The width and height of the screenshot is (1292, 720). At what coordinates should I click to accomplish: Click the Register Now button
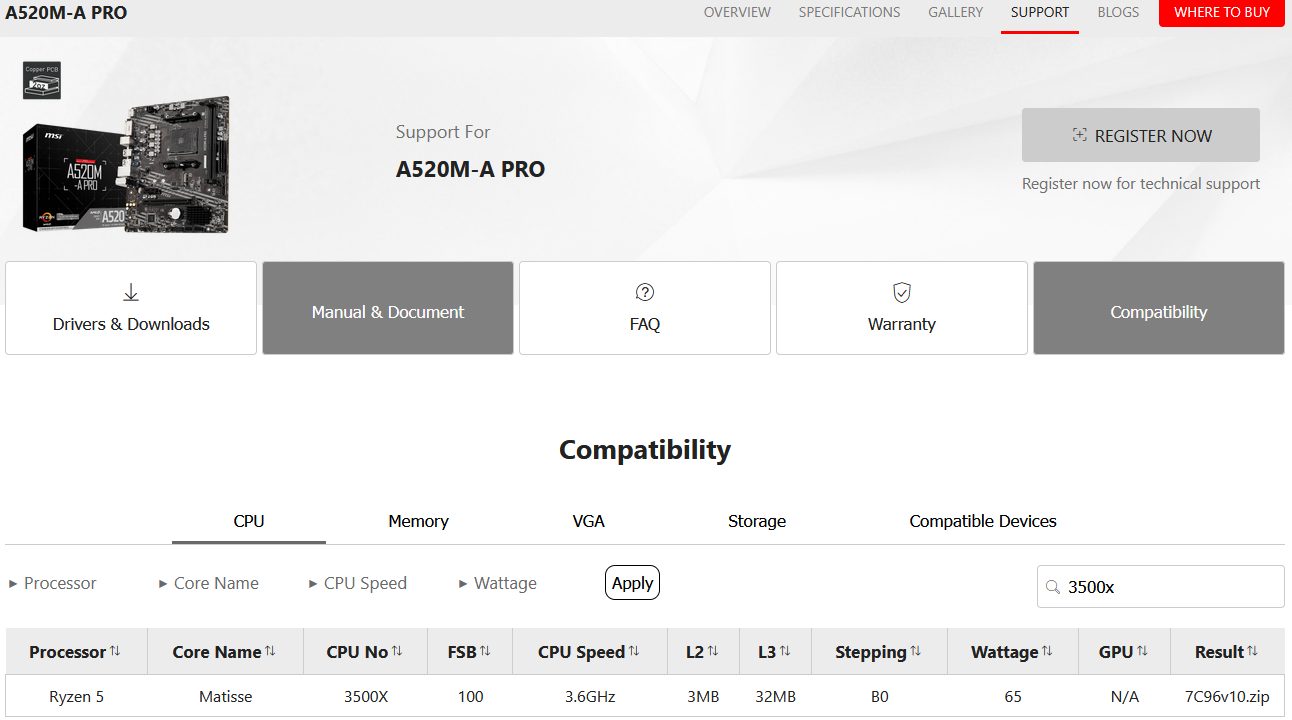pyautogui.click(x=1141, y=135)
